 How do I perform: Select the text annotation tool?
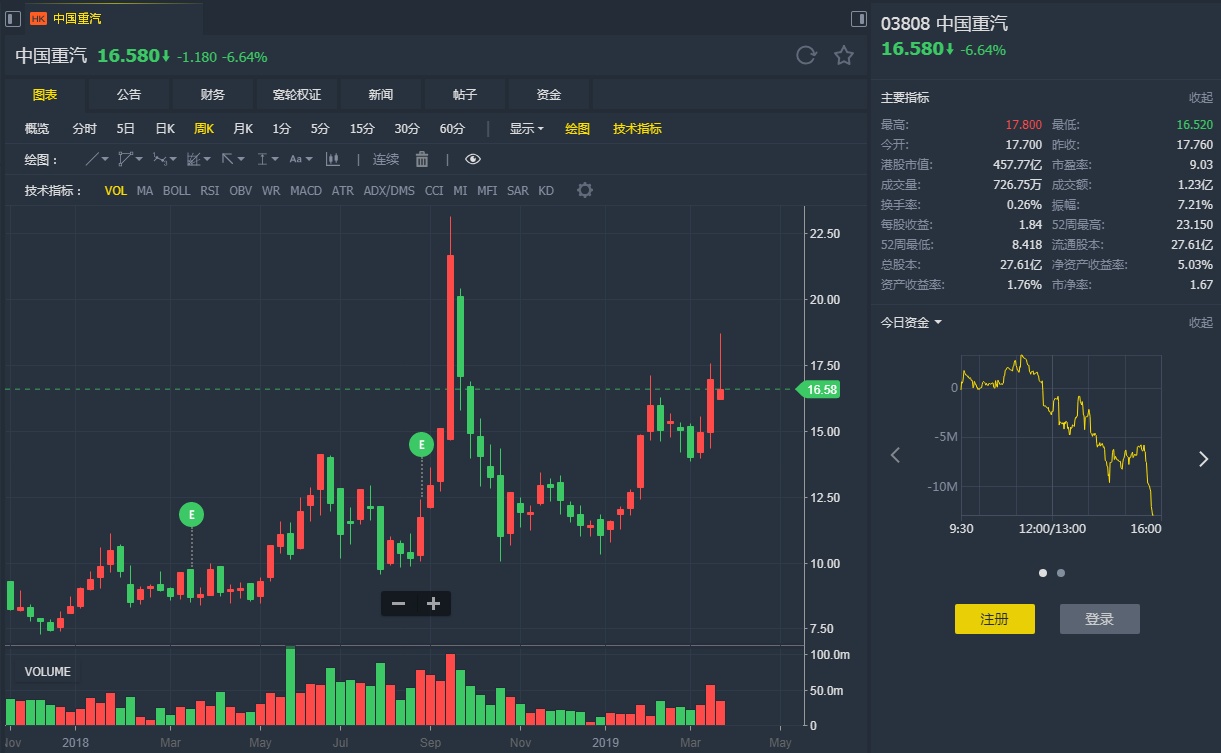click(x=296, y=159)
